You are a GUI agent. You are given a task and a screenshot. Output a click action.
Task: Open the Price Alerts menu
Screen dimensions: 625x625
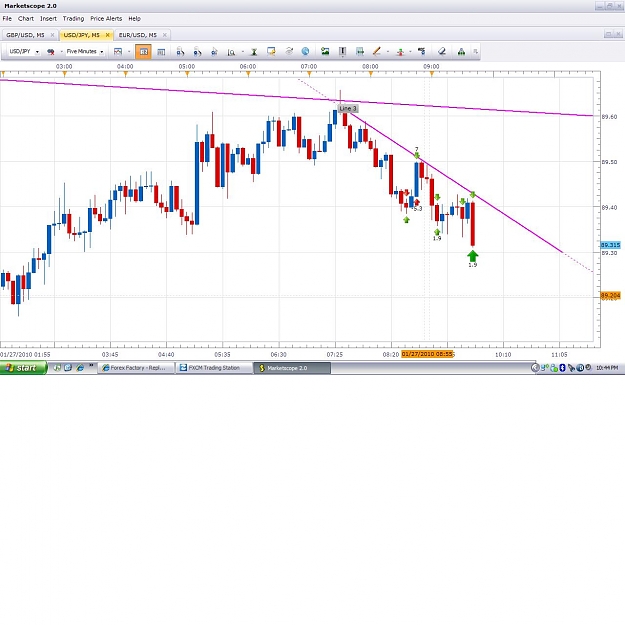tap(106, 18)
